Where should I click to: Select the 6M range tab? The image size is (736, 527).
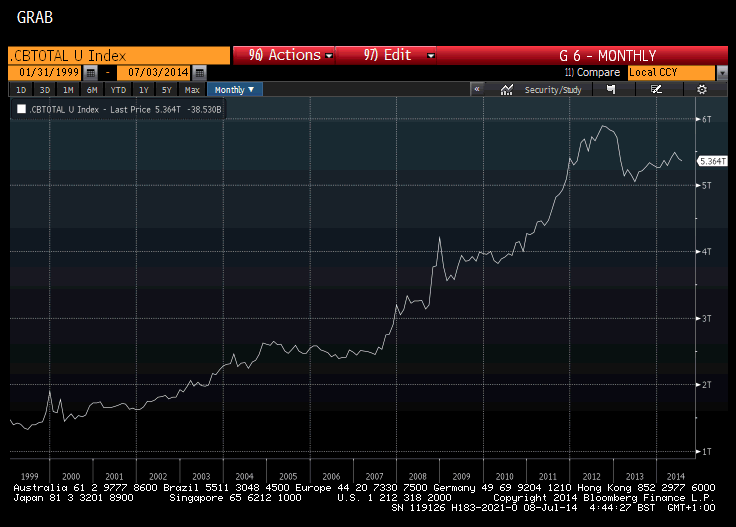point(92,90)
